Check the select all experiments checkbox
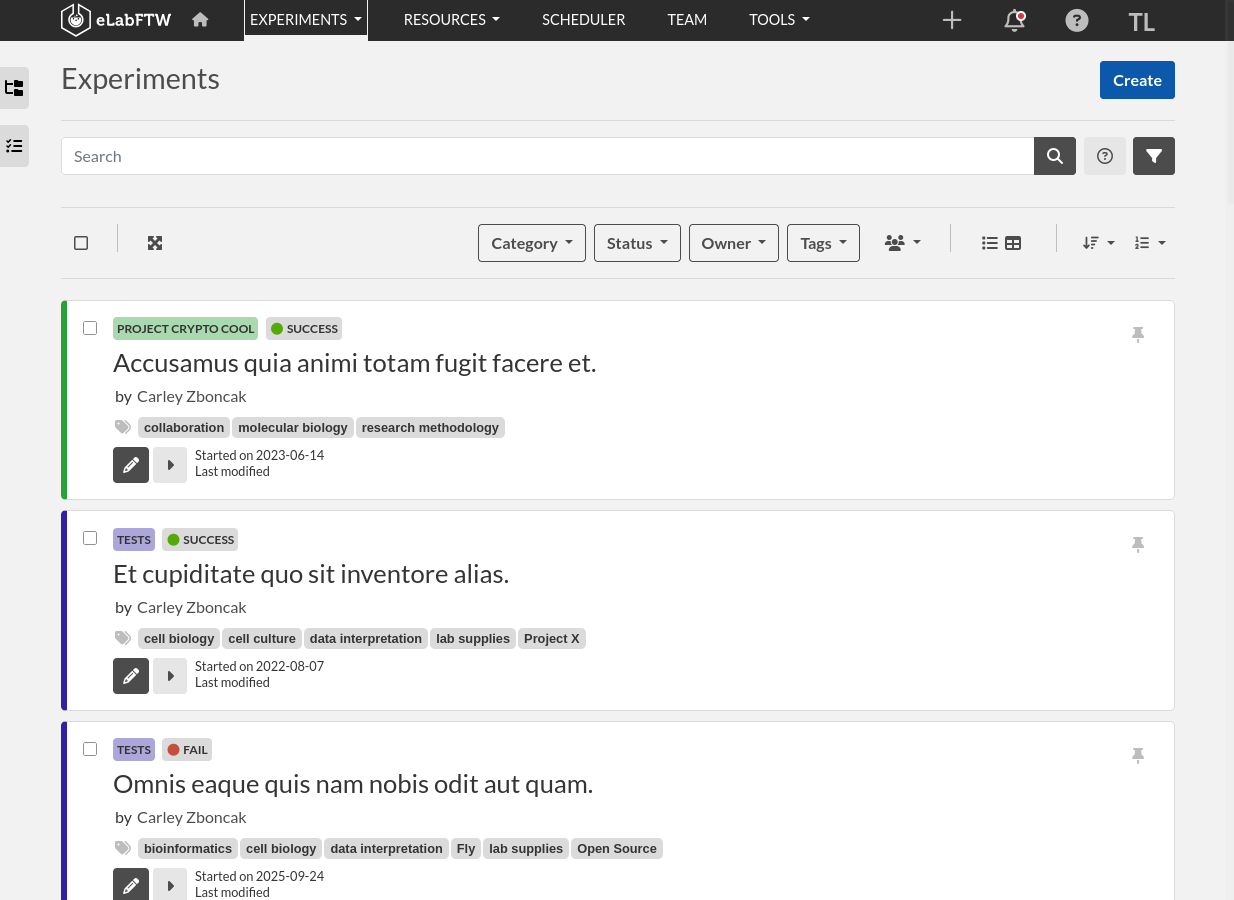The height and width of the screenshot is (900, 1234). click(81, 243)
